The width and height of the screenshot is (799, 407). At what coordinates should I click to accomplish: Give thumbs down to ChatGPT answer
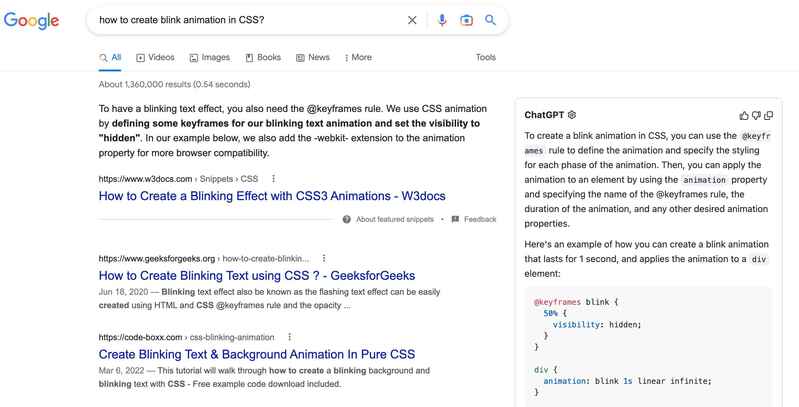pos(756,116)
